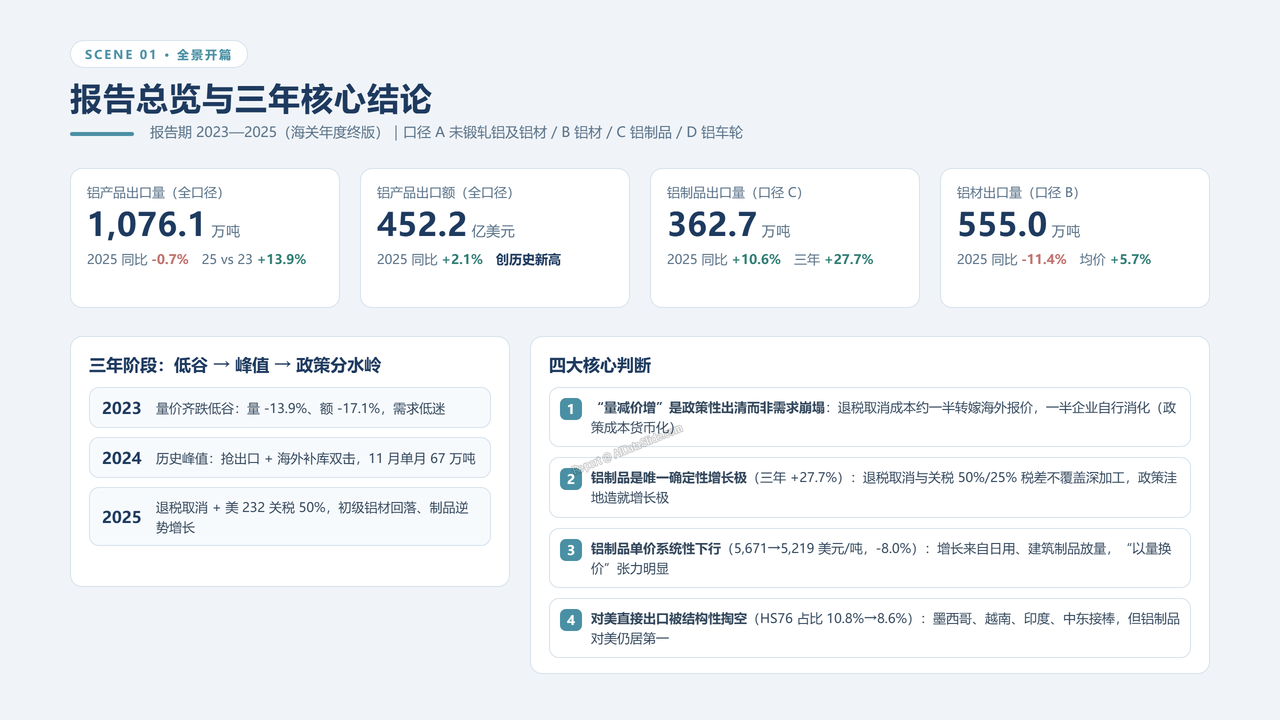The height and width of the screenshot is (720, 1280).
Task: Click the text 创历史新高
Action: (528, 259)
